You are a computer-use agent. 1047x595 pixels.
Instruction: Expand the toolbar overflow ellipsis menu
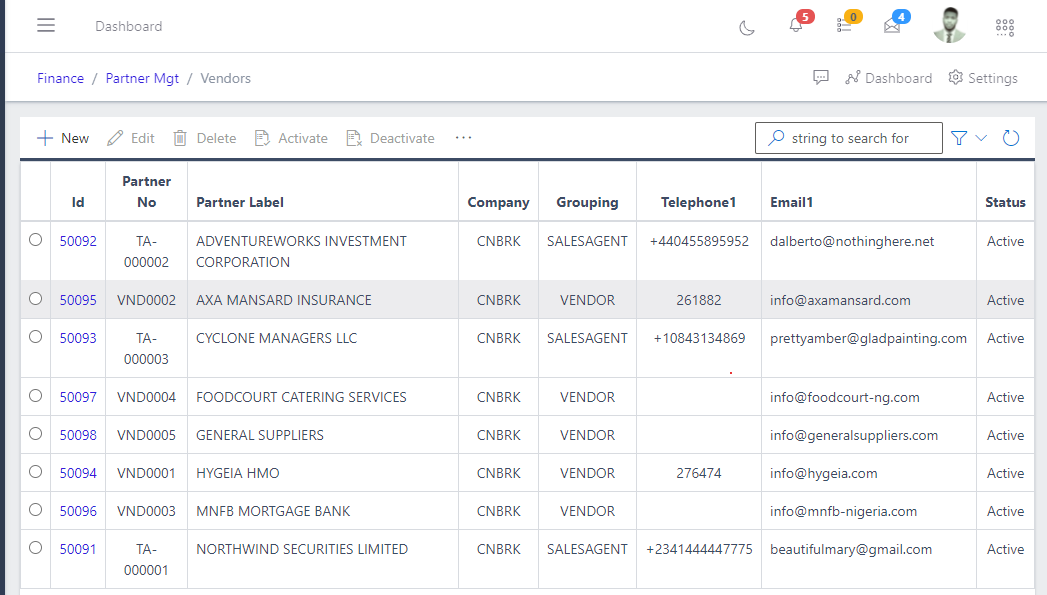(x=463, y=138)
